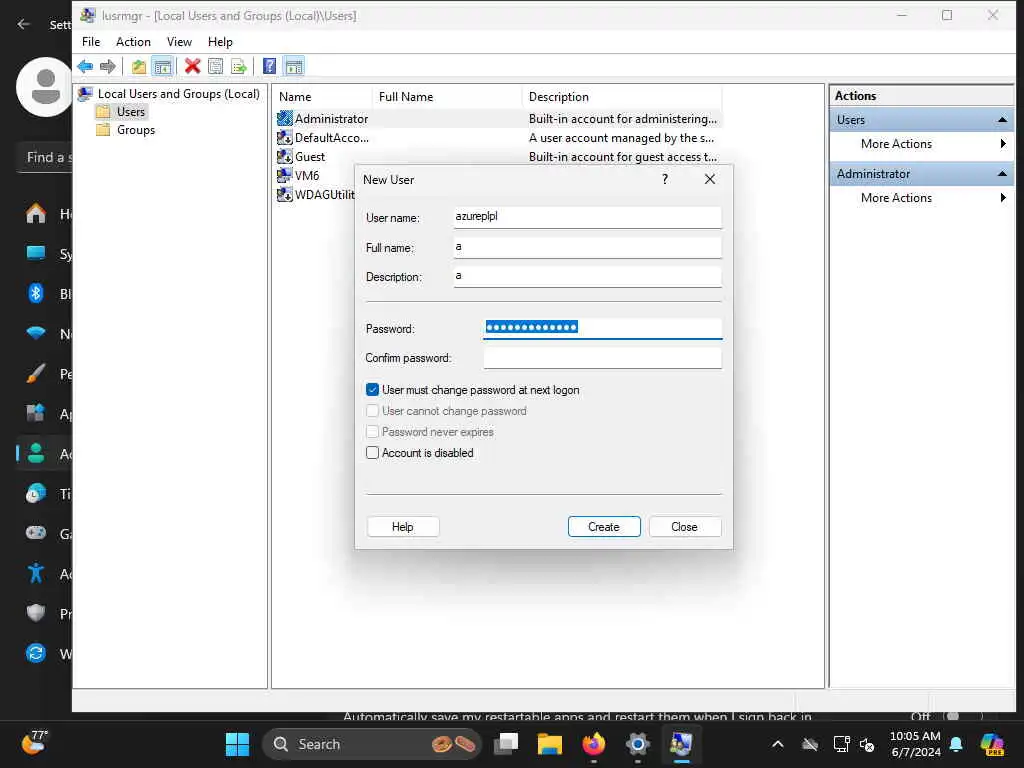Select the Administrator user icon

tap(285, 118)
